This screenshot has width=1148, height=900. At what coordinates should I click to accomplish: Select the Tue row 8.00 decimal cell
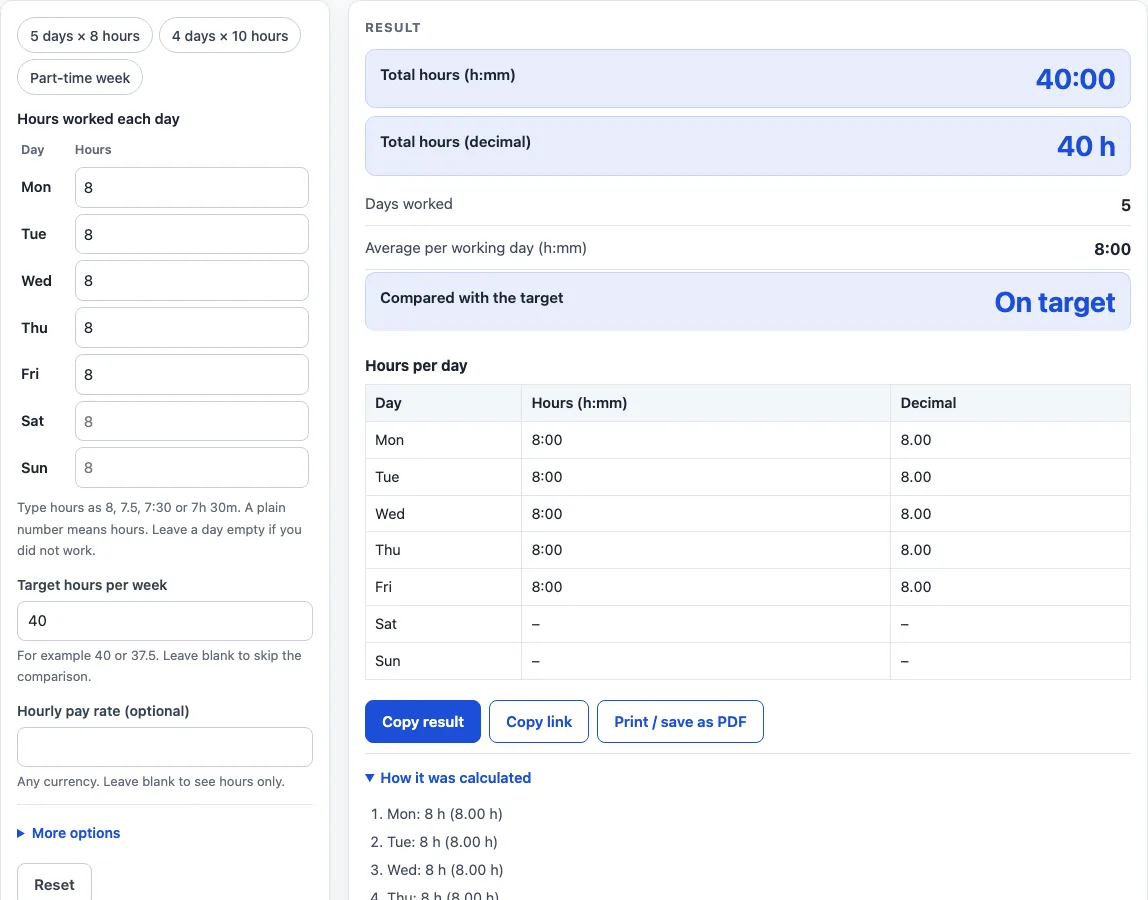tap(1010, 477)
